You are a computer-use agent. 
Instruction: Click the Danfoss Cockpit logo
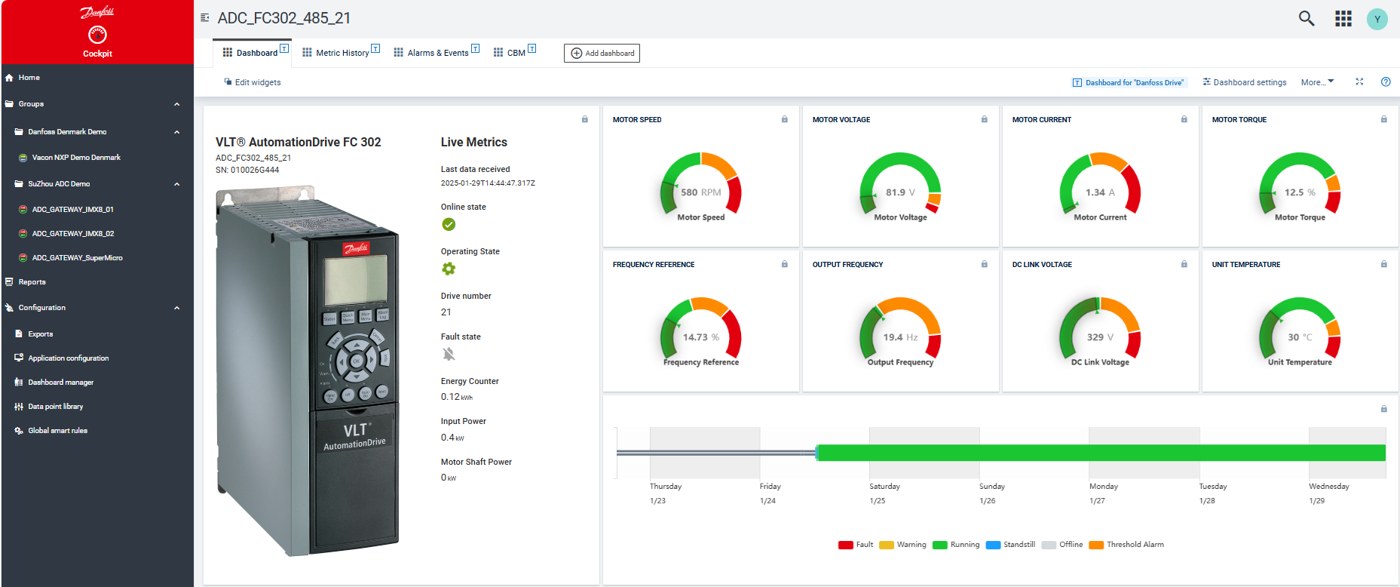tap(97, 32)
